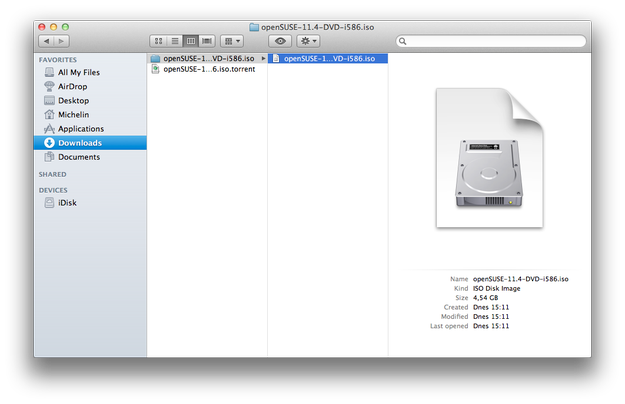The width and height of the screenshot is (625, 404).
Task: Click the FAVORITES section header
Action: click(x=58, y=60)
